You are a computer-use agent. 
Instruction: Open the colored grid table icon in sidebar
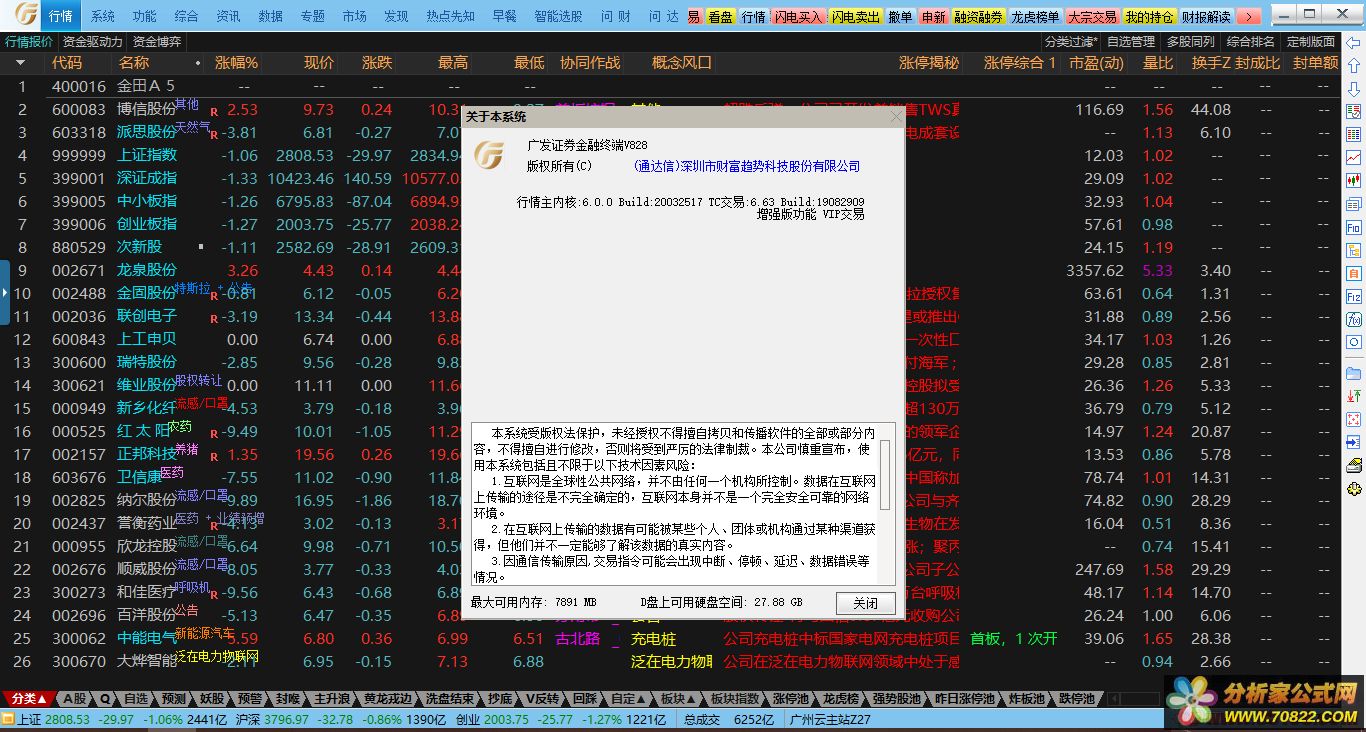coord(1353,135)
